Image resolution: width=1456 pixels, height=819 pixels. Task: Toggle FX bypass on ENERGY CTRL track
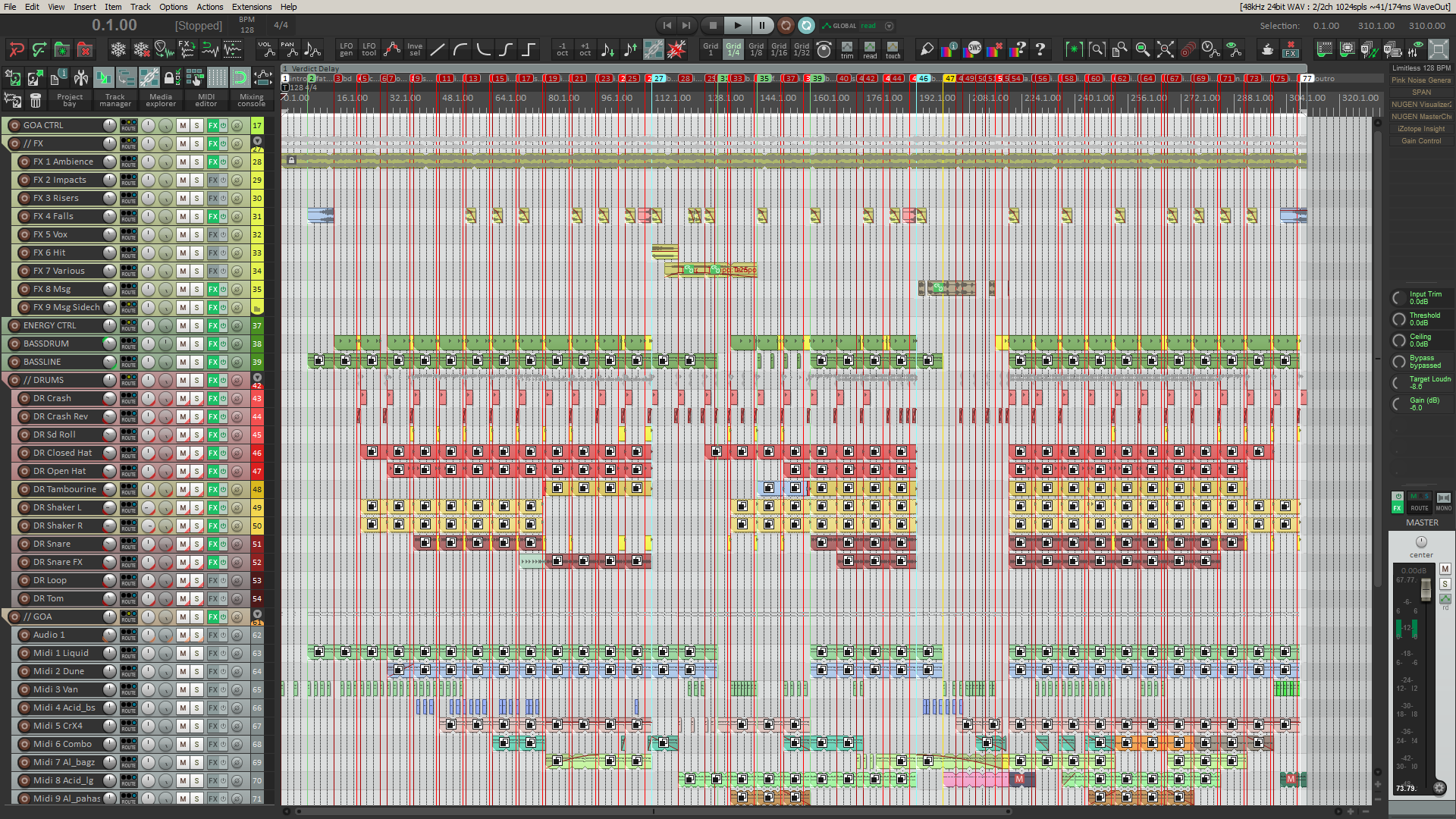(223, 325)
